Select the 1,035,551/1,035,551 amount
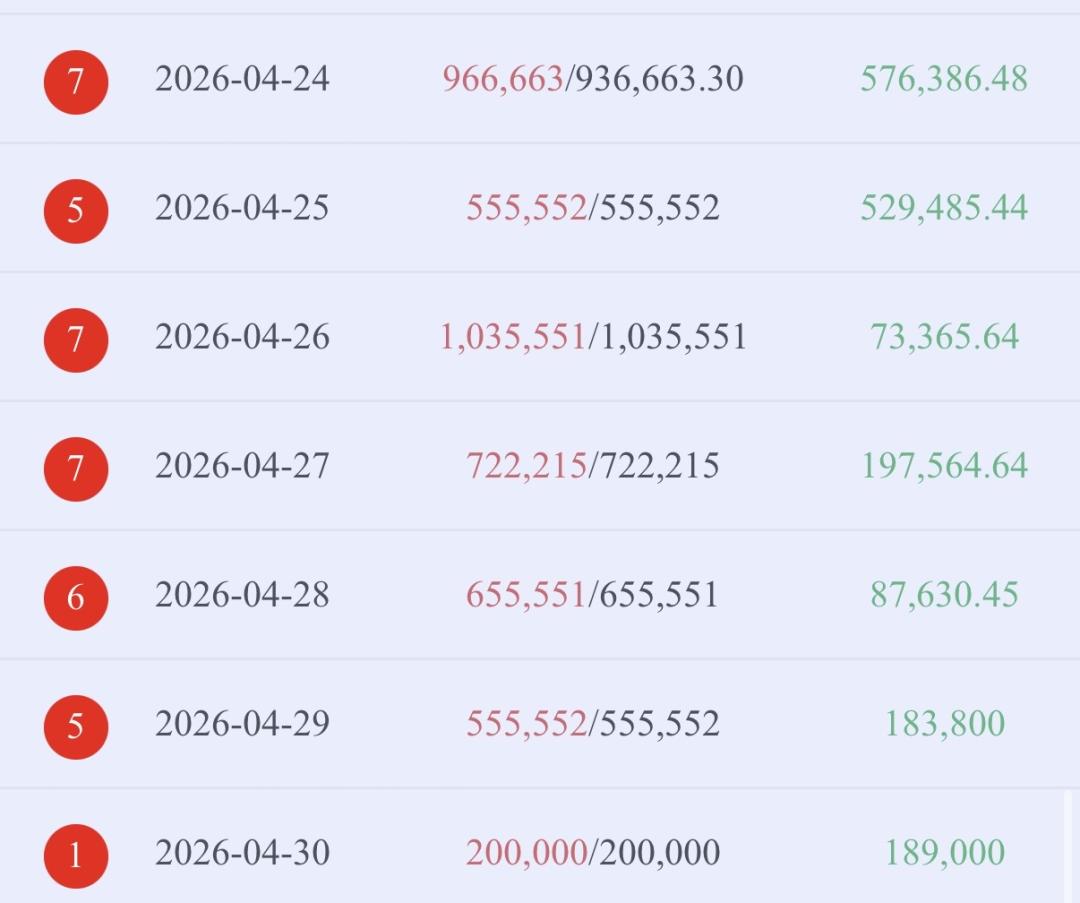1080x903 pixels. click(x=593, y=337)
